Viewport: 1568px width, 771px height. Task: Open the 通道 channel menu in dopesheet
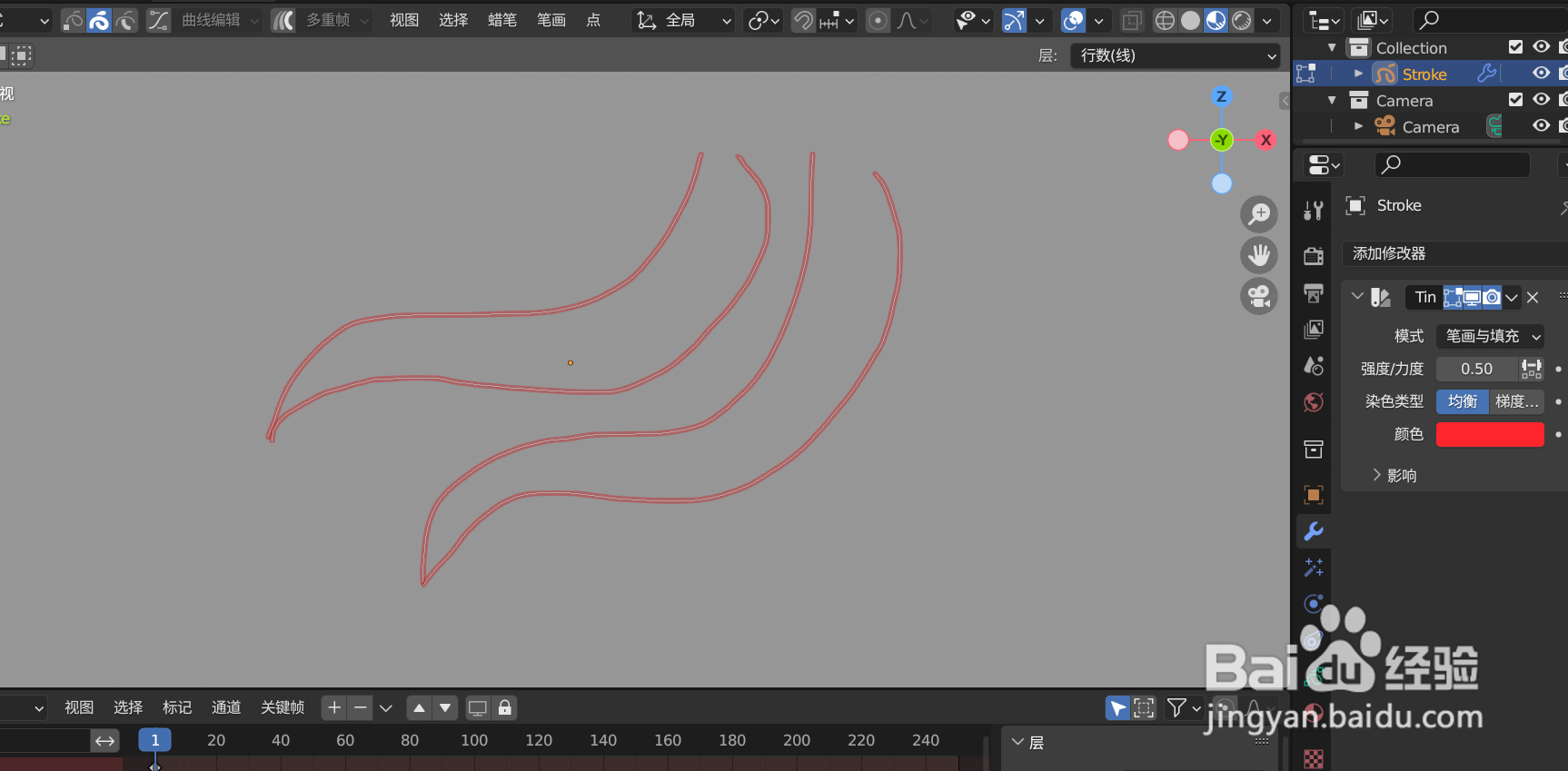coord(226,707)
